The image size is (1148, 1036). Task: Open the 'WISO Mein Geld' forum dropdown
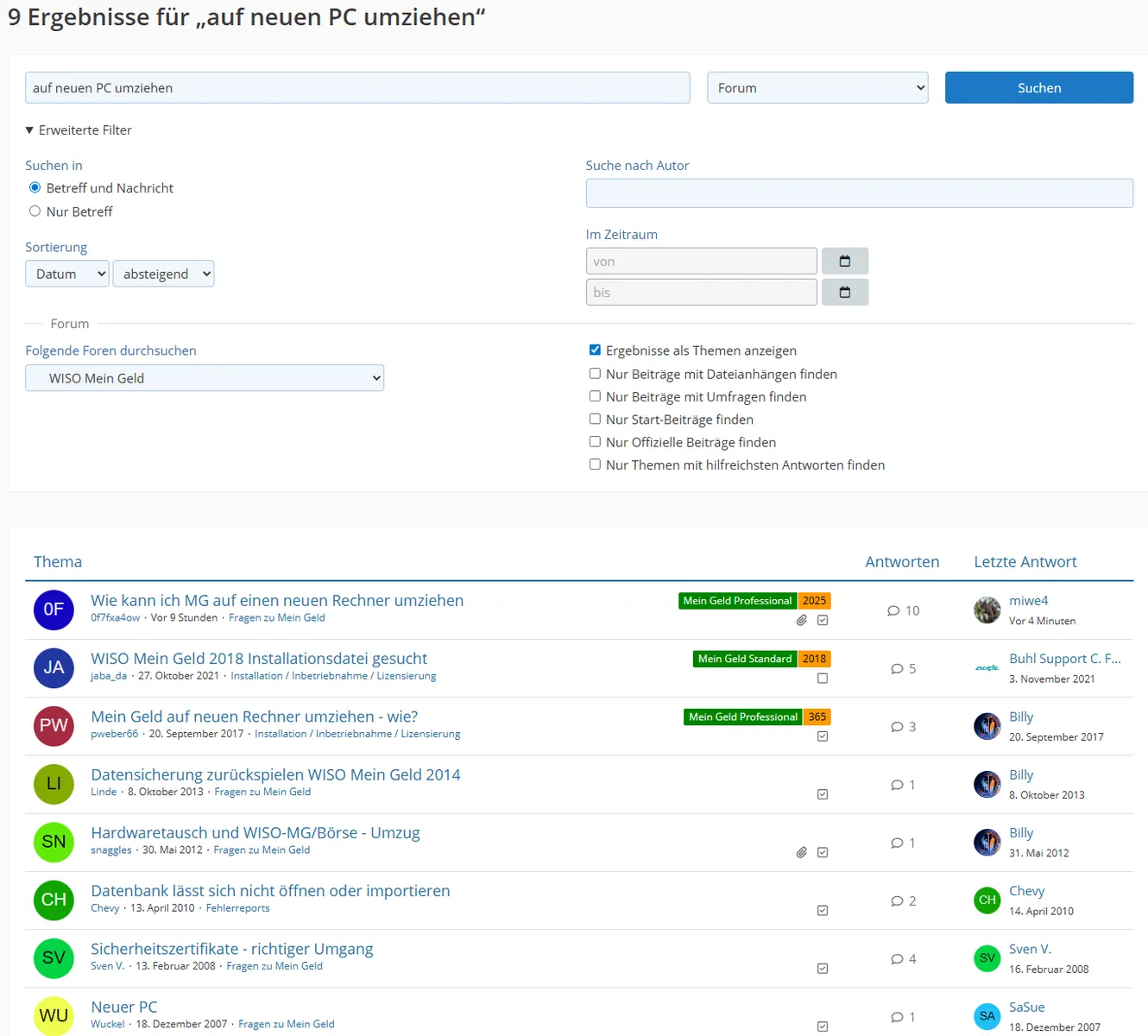click(205, 378)
